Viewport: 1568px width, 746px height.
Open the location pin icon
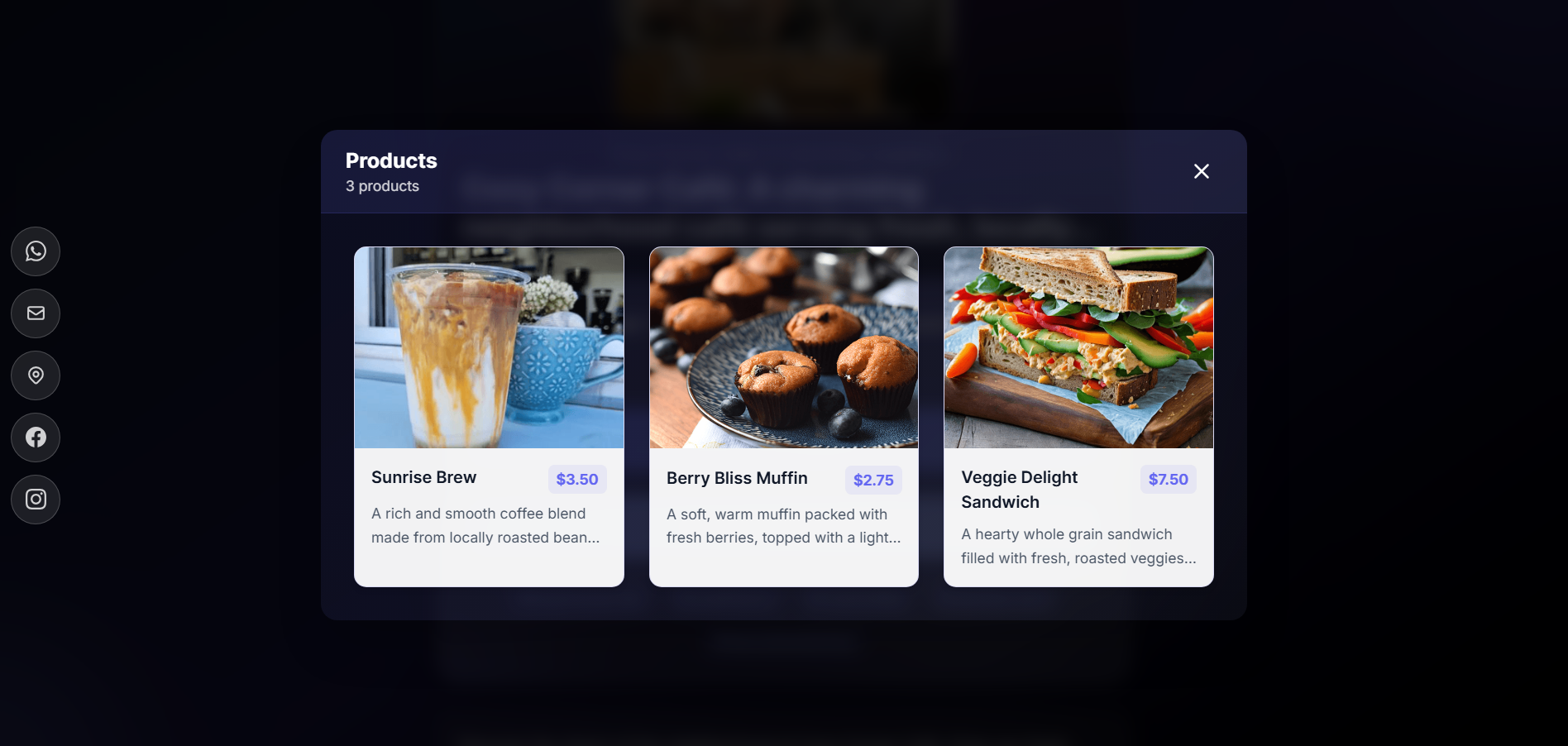[36, 375]
